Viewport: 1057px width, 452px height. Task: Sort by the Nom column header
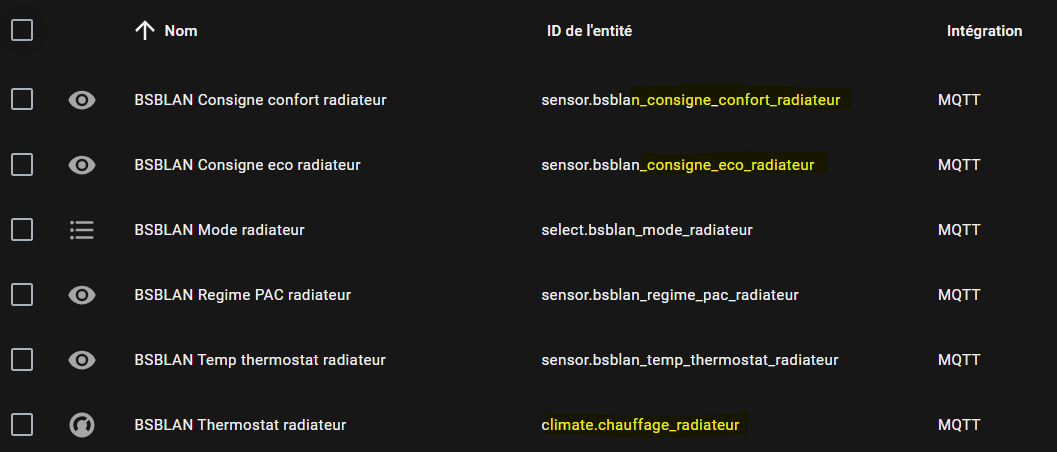(181, 31)
